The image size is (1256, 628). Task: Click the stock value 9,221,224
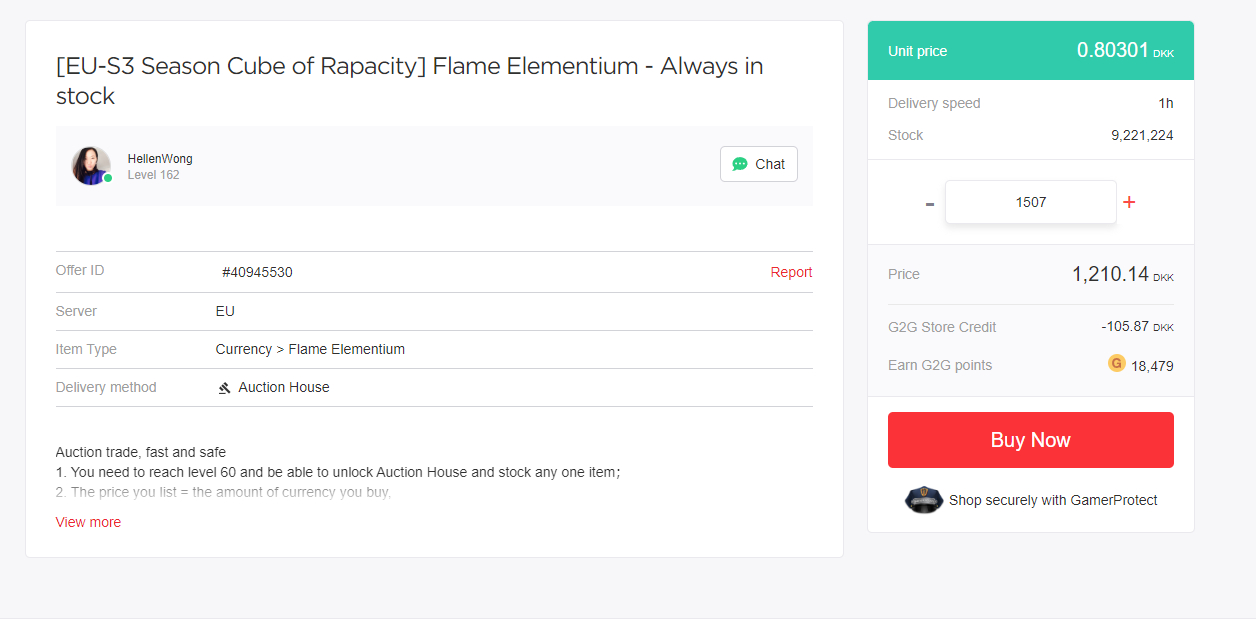[1142, 135]
